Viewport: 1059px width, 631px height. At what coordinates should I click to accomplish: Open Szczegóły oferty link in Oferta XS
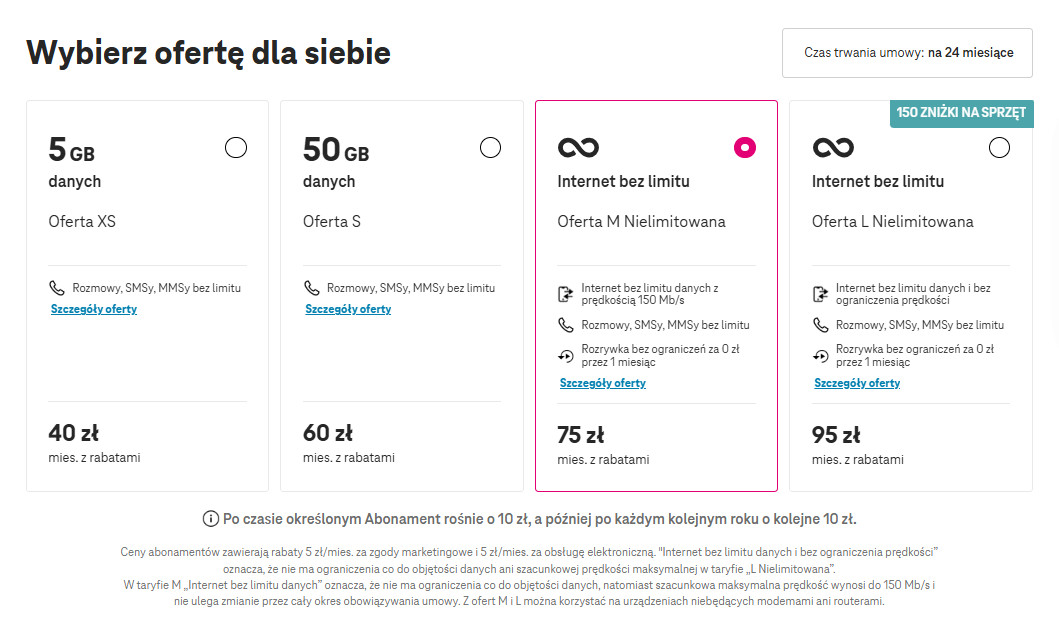tap(94, 309)
